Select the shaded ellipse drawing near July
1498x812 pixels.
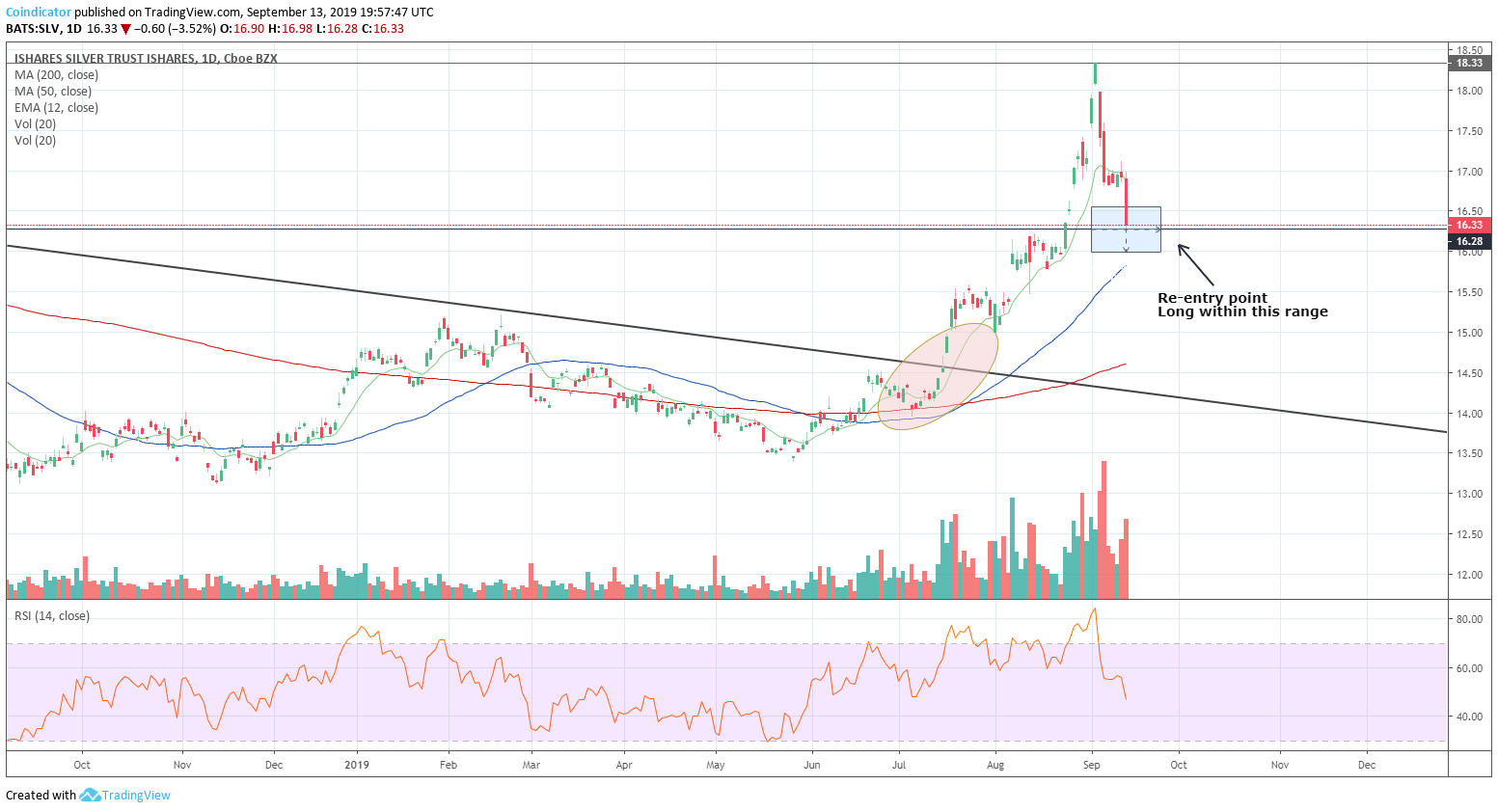pos(938,376)
